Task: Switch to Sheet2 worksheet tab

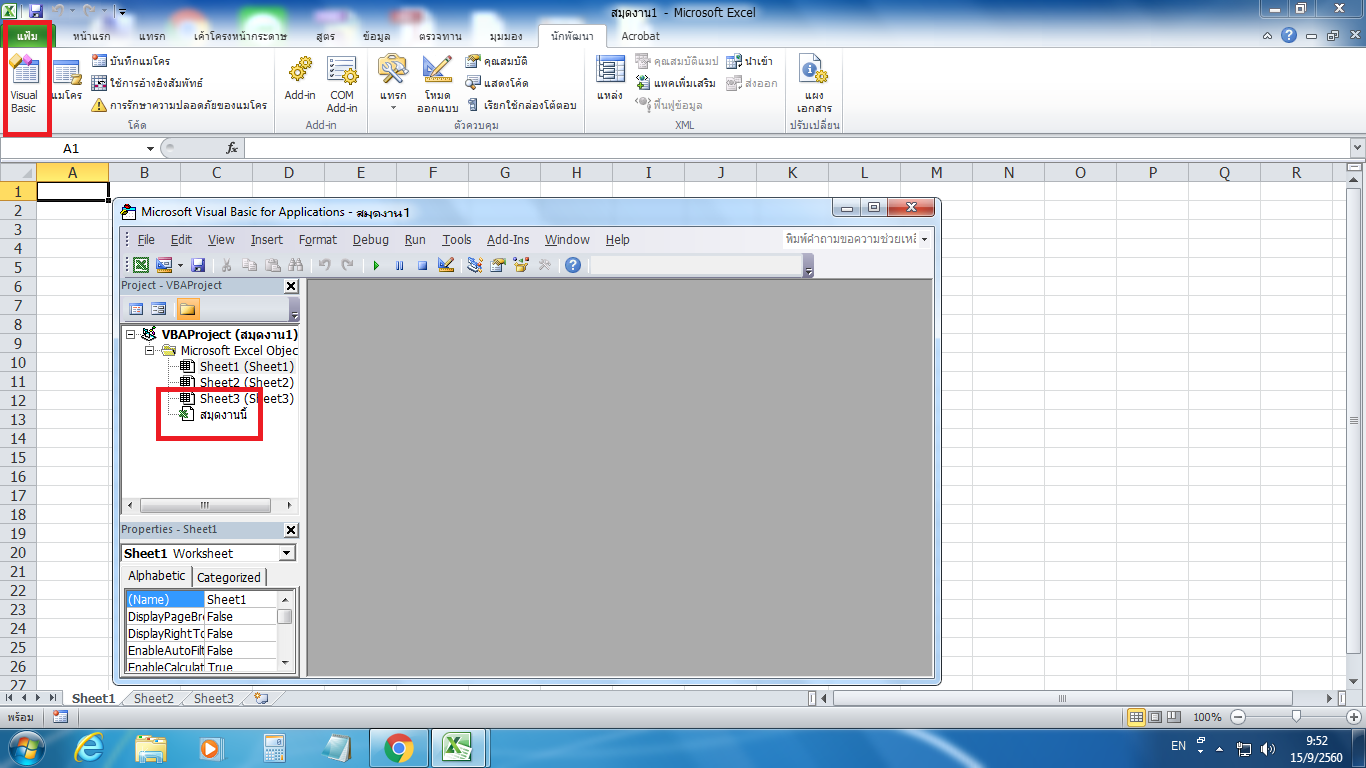Action: click(153, 699)
